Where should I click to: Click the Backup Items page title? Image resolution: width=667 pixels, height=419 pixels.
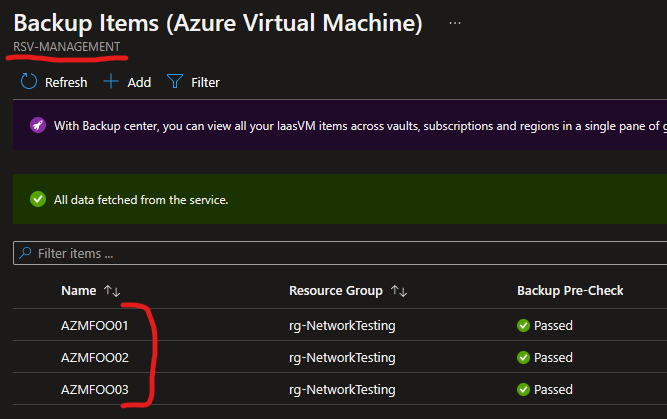218,23
